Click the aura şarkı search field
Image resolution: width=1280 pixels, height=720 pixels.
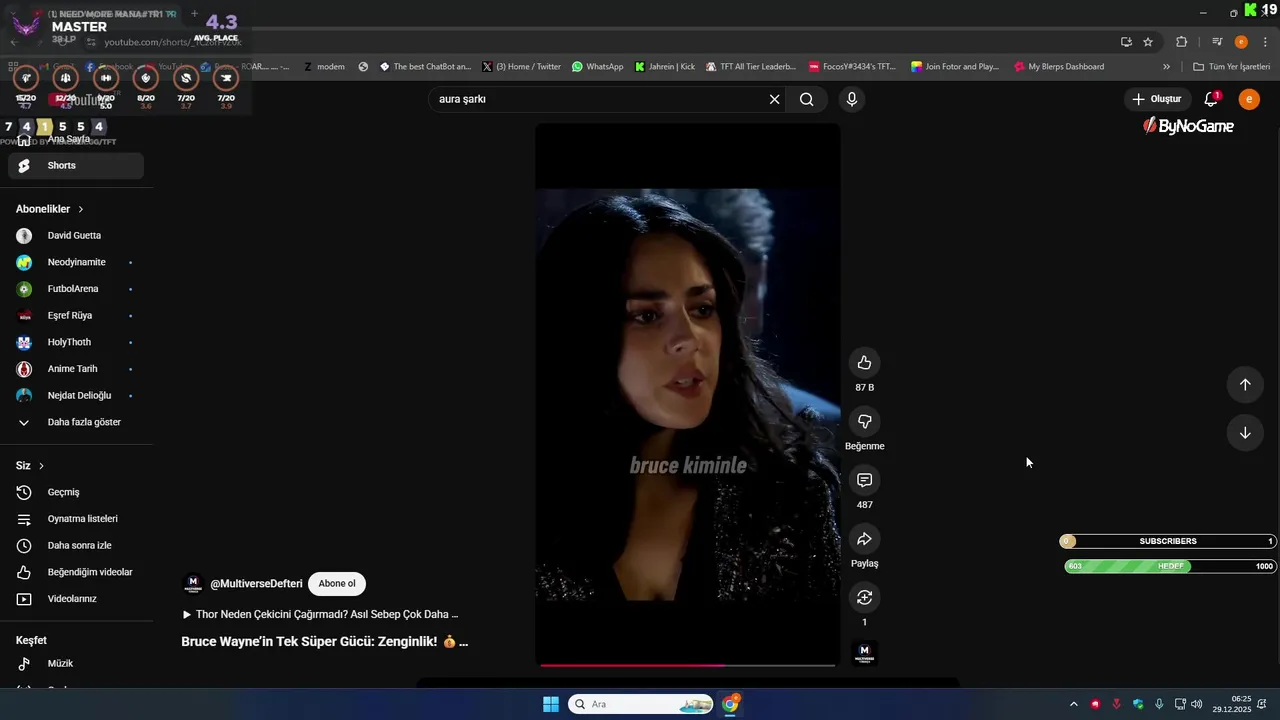tap(600, 99)
